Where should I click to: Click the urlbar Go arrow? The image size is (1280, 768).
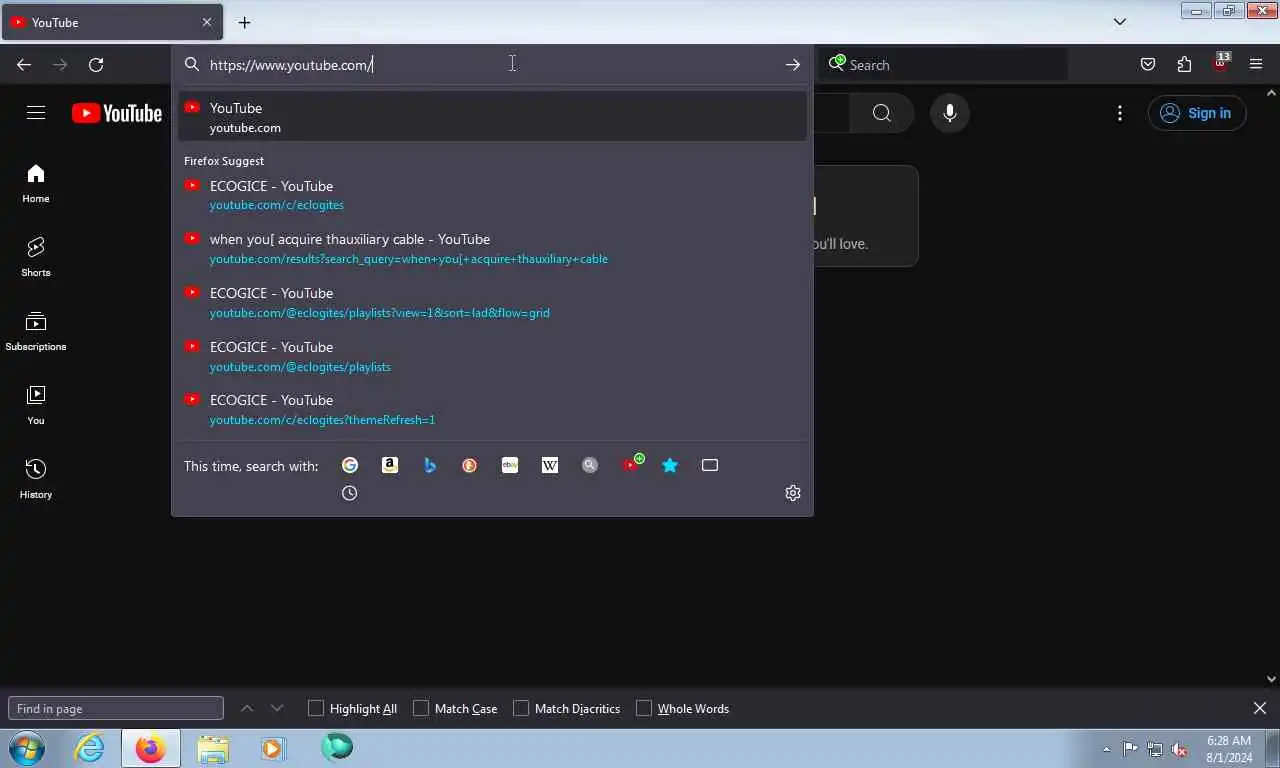(x=793, y=65)
